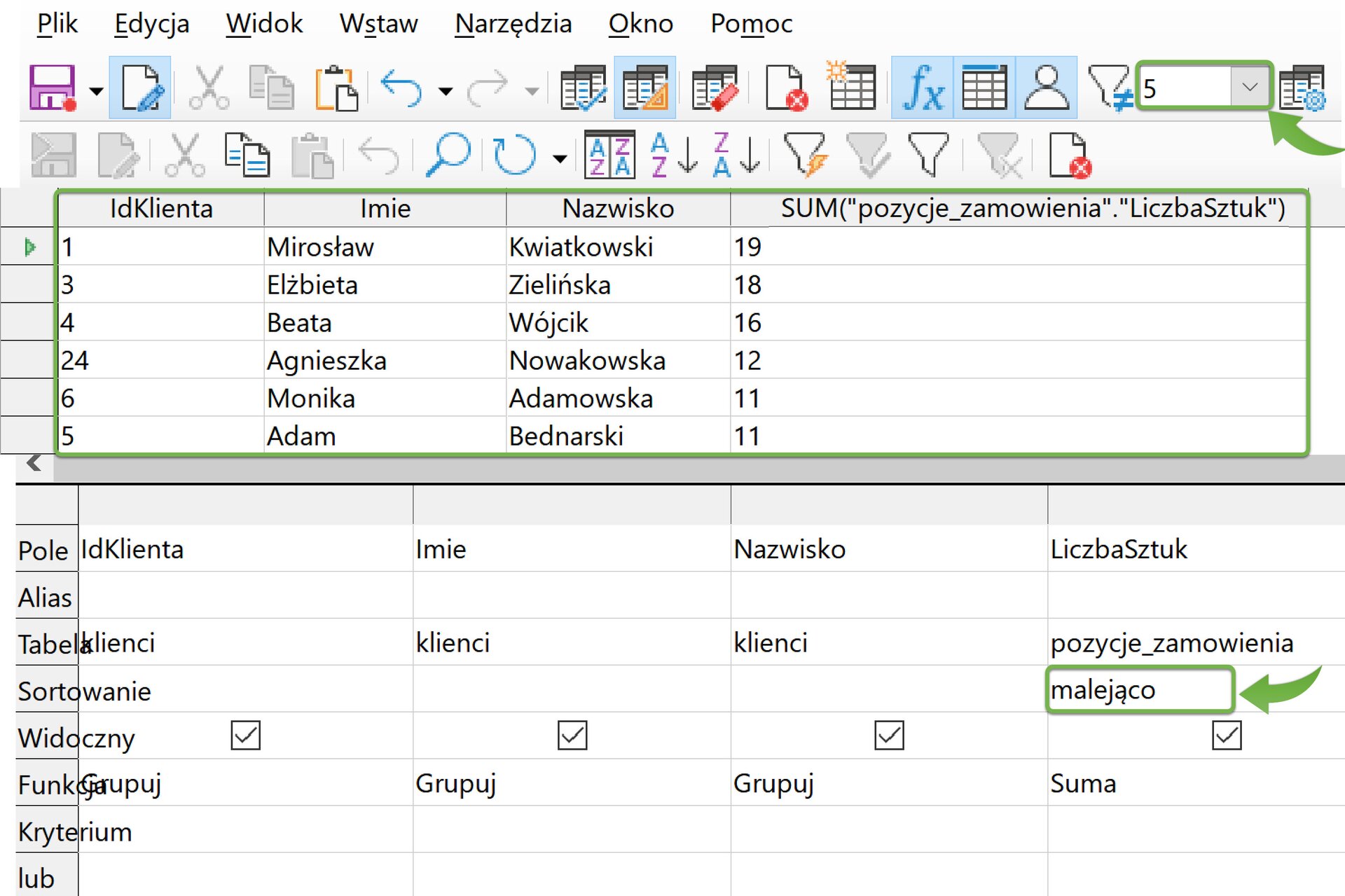Click the Add Tables icon

click(x=850, y=85)
